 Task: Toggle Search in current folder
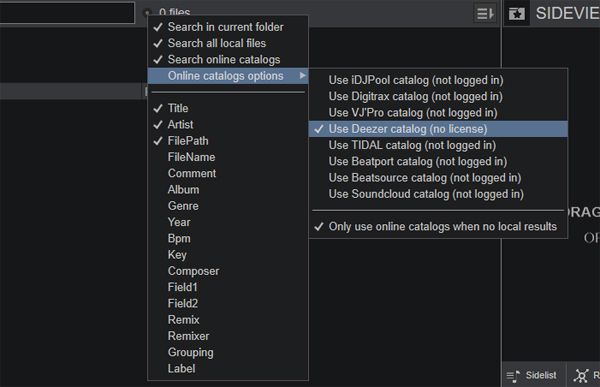point(228,27)
